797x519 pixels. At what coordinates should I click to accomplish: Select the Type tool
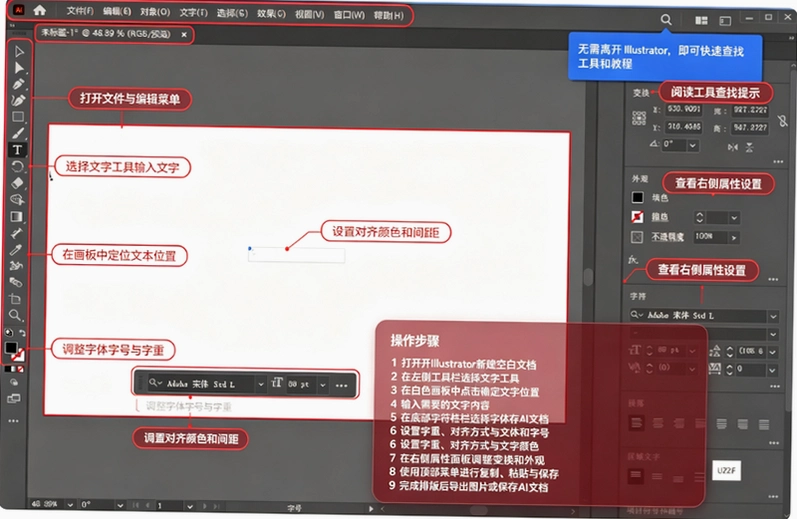coord(17,150)
